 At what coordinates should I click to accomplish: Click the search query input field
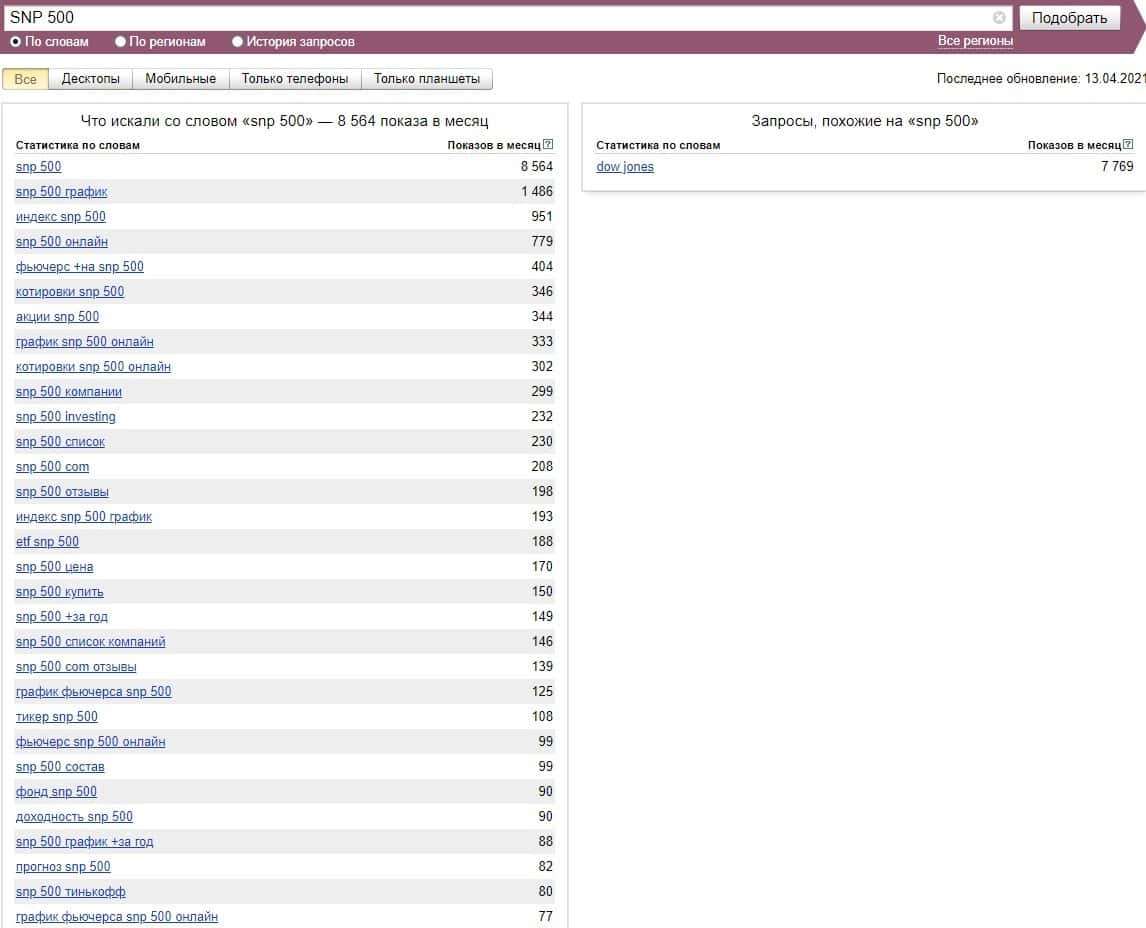coord(500,18)
